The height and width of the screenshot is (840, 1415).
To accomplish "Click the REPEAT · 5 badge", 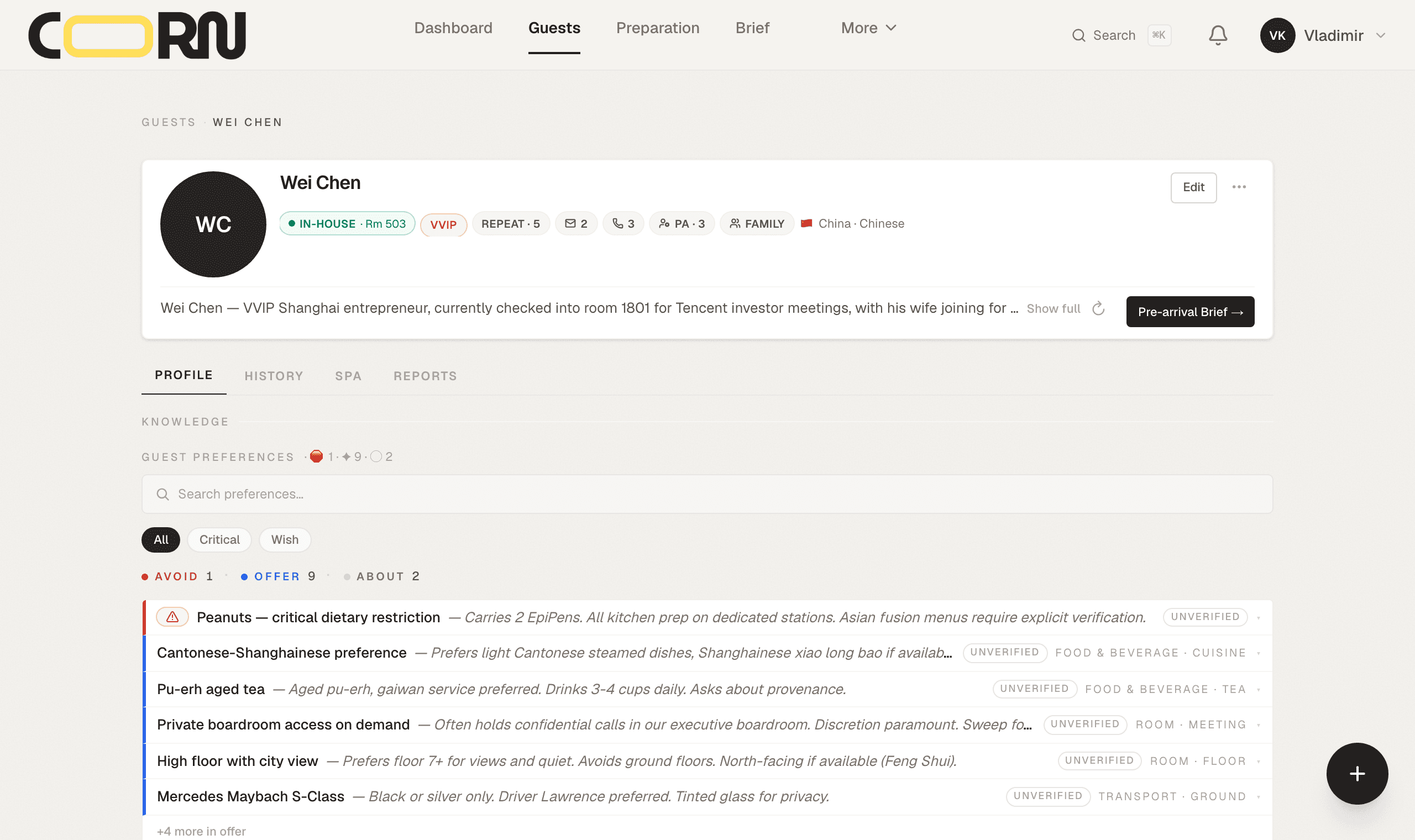I will pos(511,224).
